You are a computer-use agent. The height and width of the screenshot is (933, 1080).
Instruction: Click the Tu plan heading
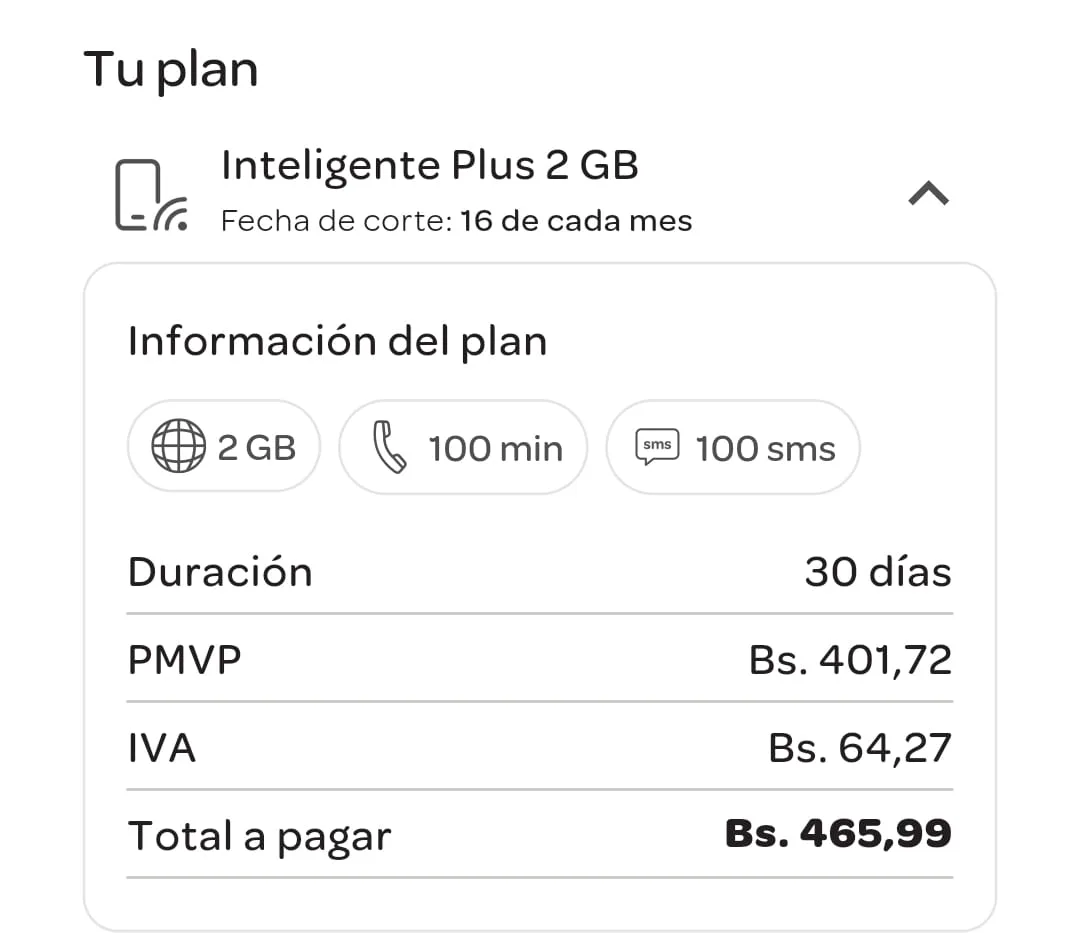point(171,69)
